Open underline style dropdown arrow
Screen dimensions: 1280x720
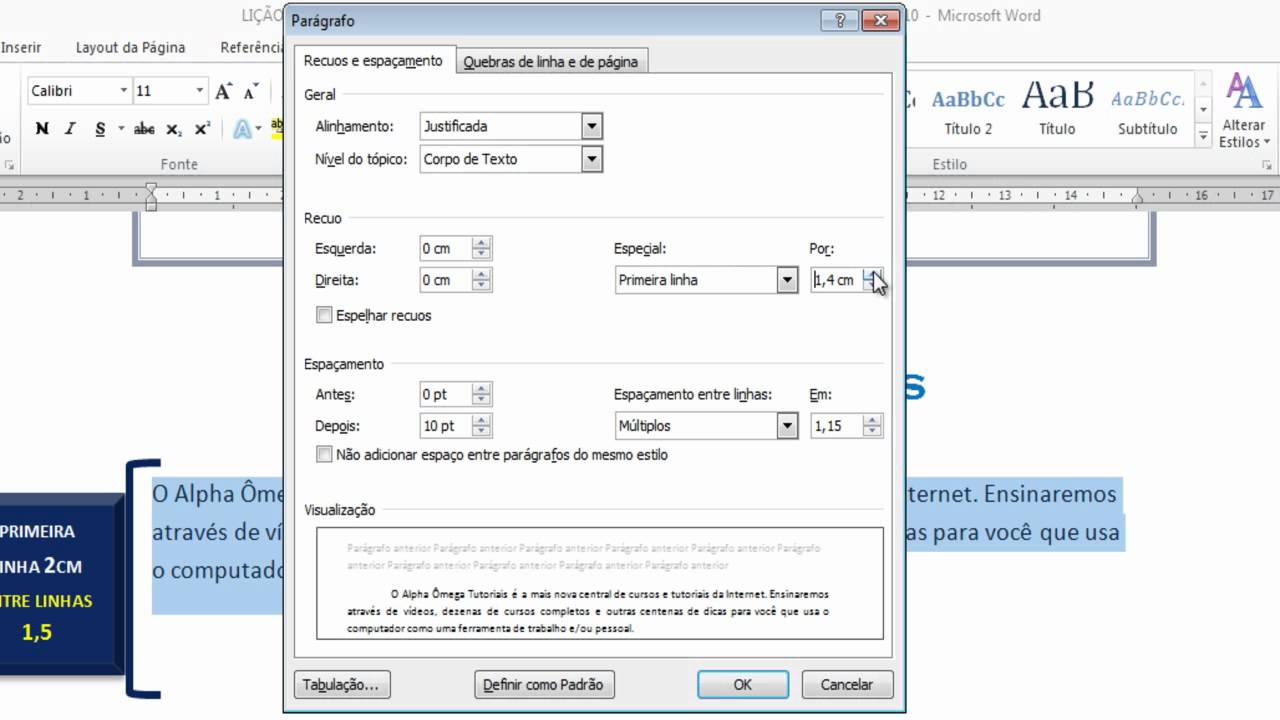pos(121,129)
